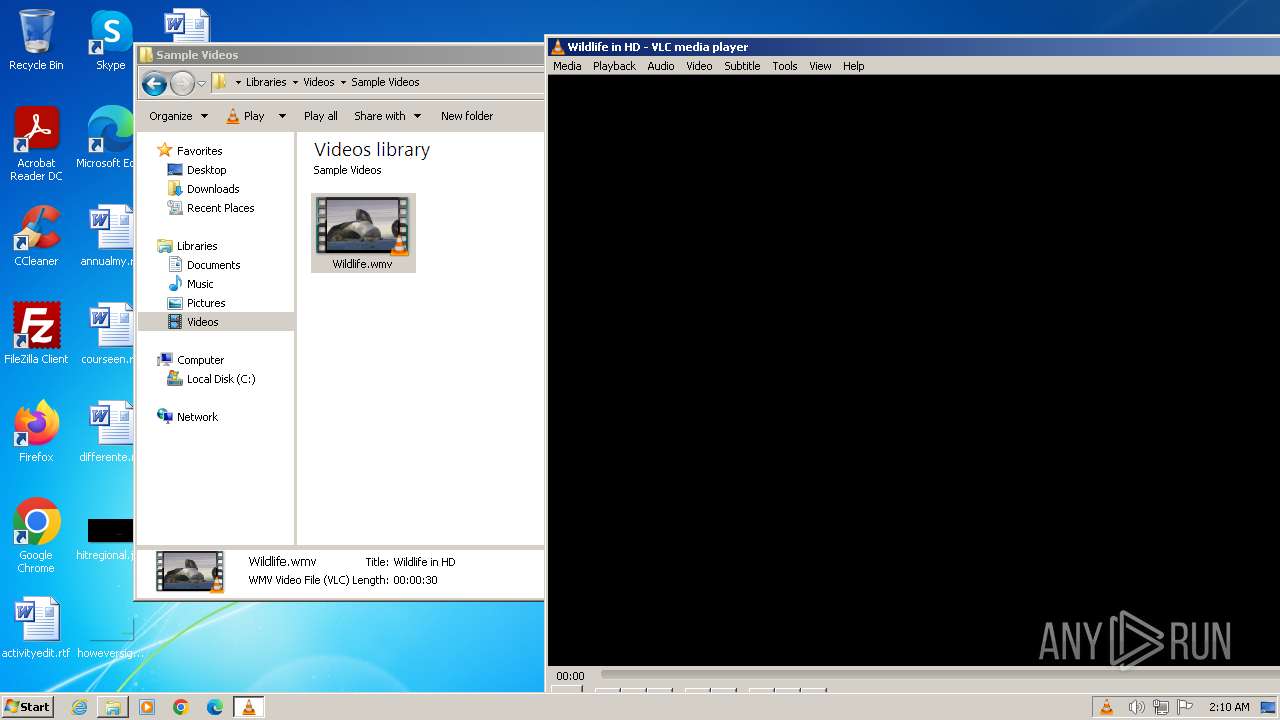This screenshot has width=1280, height=720.
Task: Select Network in the navigation pane
Action: pos(197,417)
